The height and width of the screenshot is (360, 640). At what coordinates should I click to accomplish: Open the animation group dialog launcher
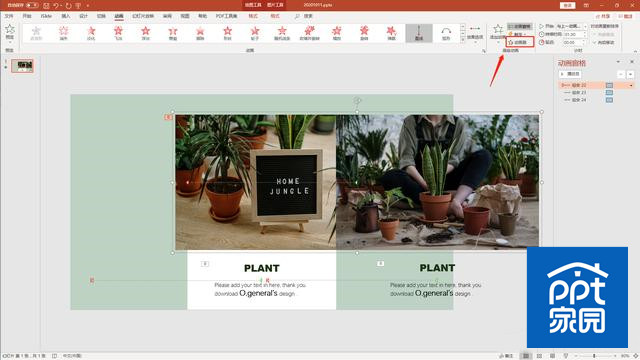[x=484, y=51]
